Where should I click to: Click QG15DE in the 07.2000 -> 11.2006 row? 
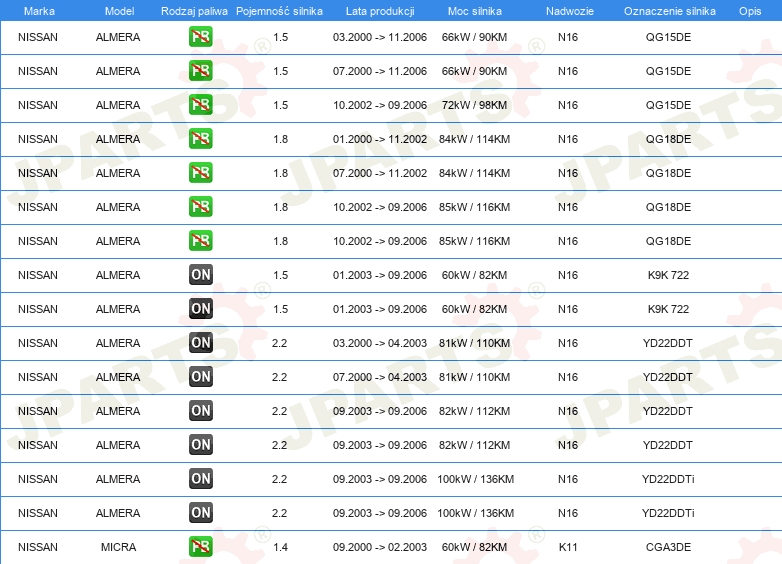(668, 71)
